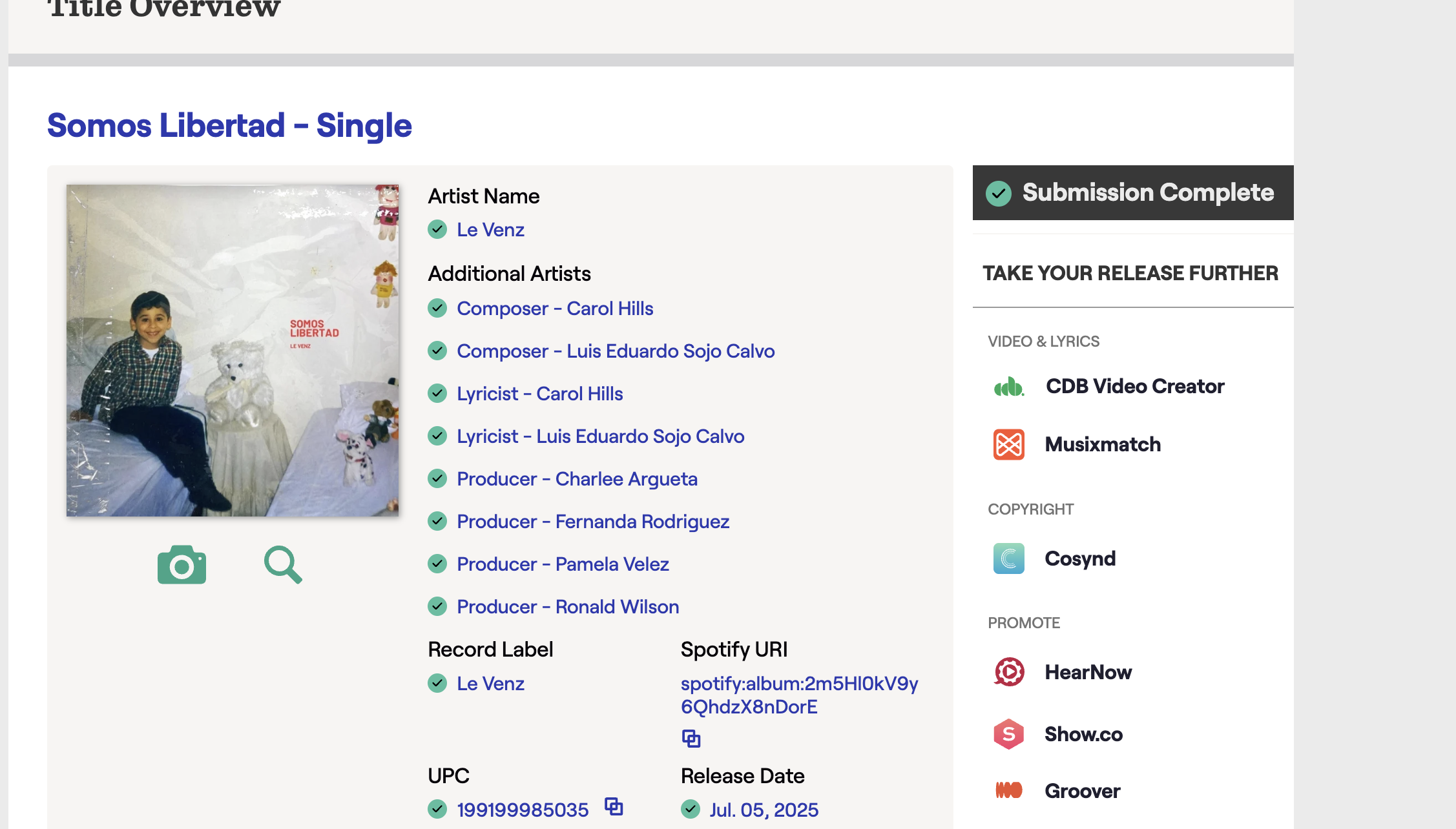Click the 'Title Overview' page heading

[164, 9]
